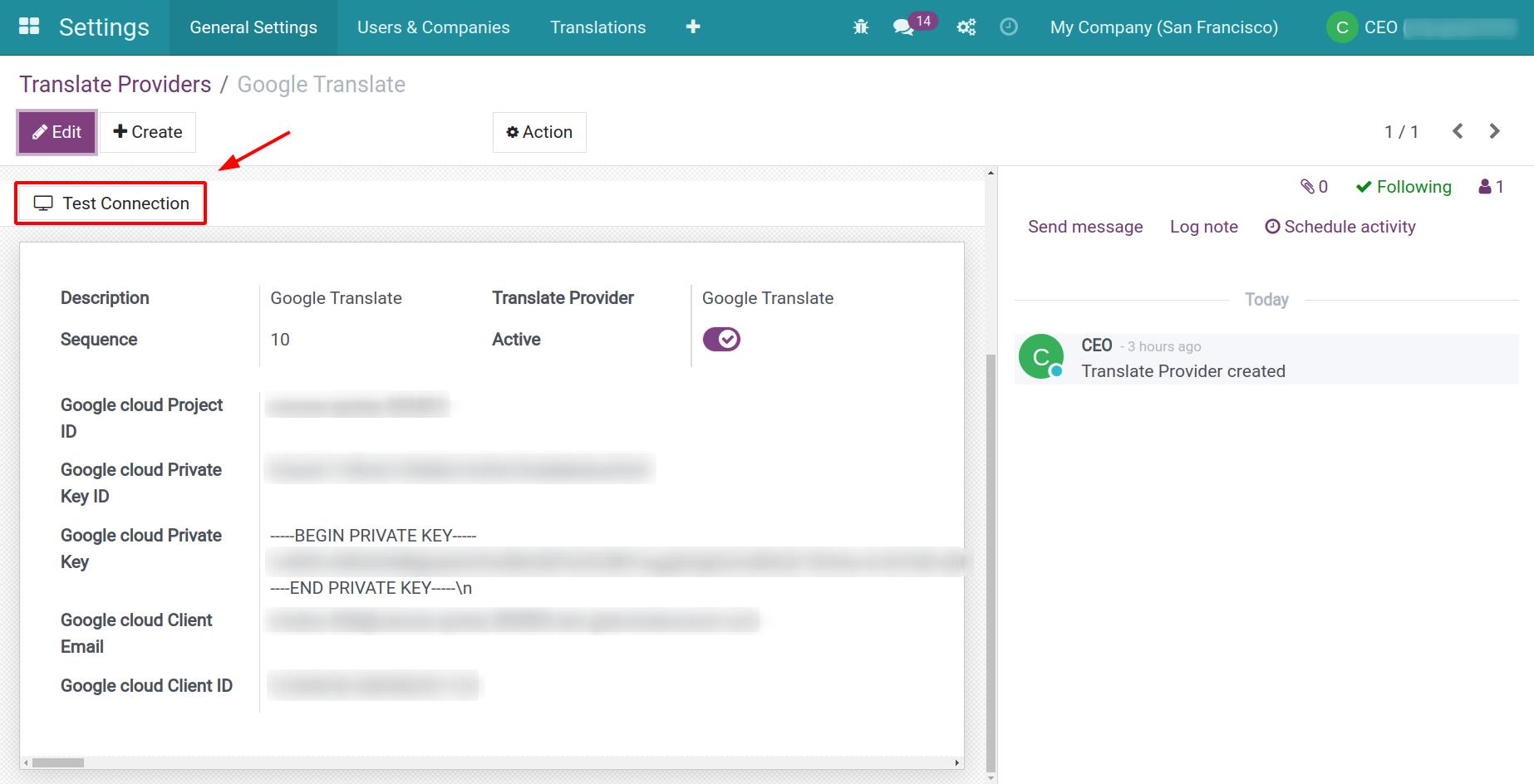
Task: Open developer tools via the gears icon
Action: [x=966, y=27]
